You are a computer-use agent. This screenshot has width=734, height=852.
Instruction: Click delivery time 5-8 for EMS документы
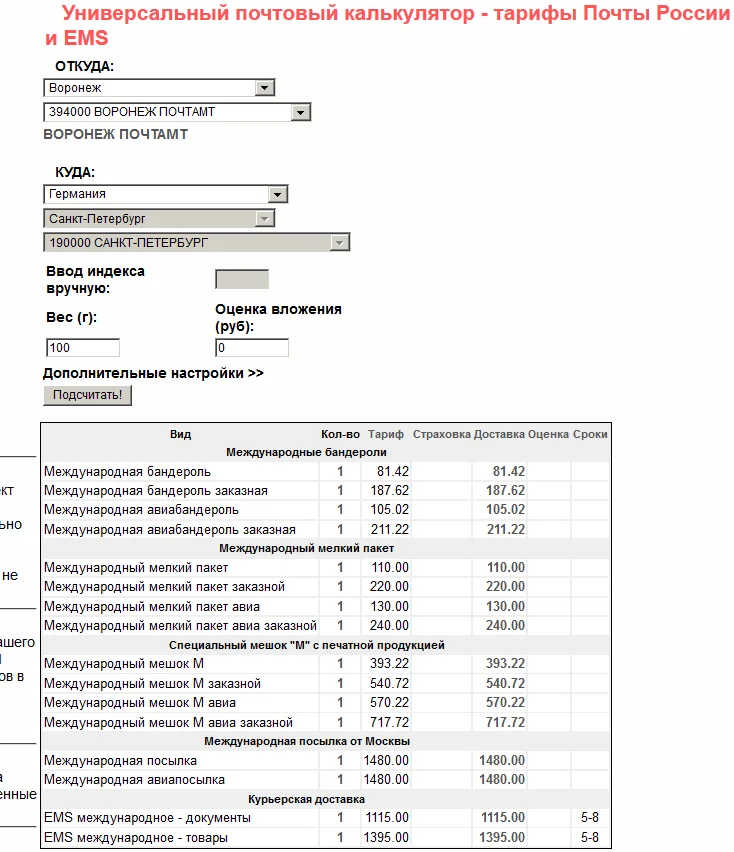(590, 818)
